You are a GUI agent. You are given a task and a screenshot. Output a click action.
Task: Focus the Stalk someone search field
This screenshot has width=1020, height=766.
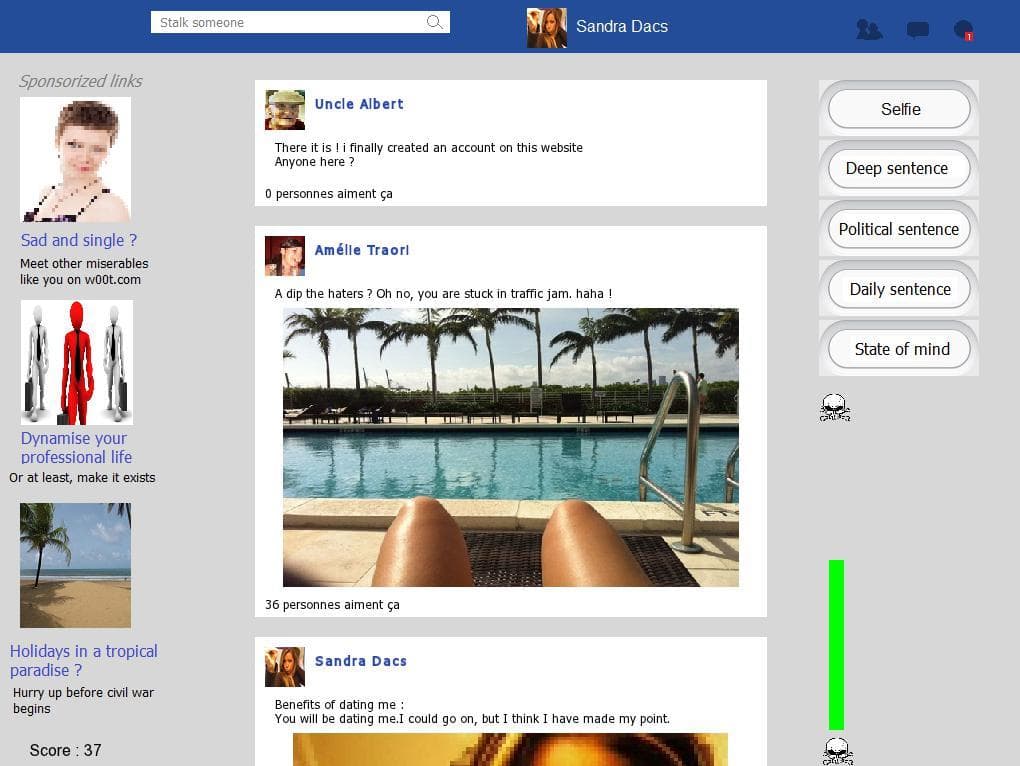[x=300, y=22]
